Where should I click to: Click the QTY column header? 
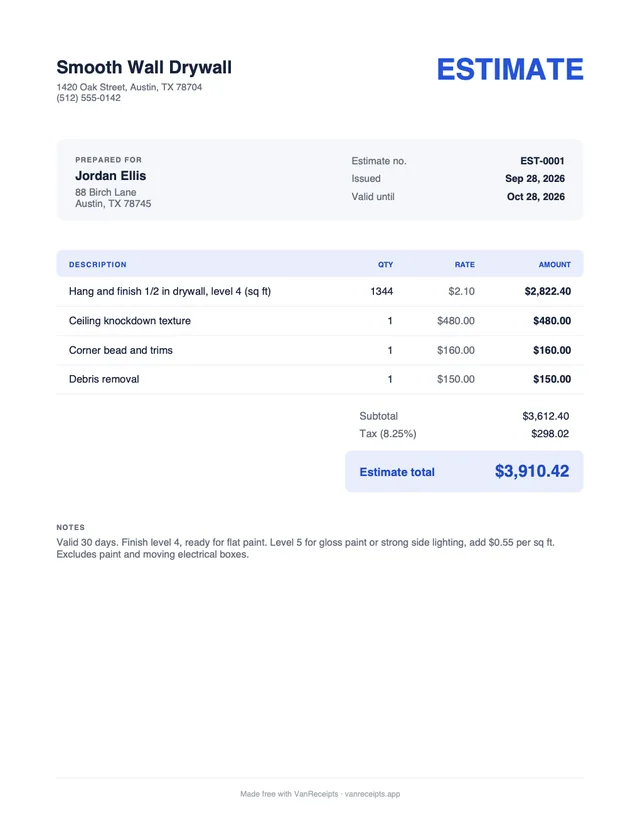(385, 265)
